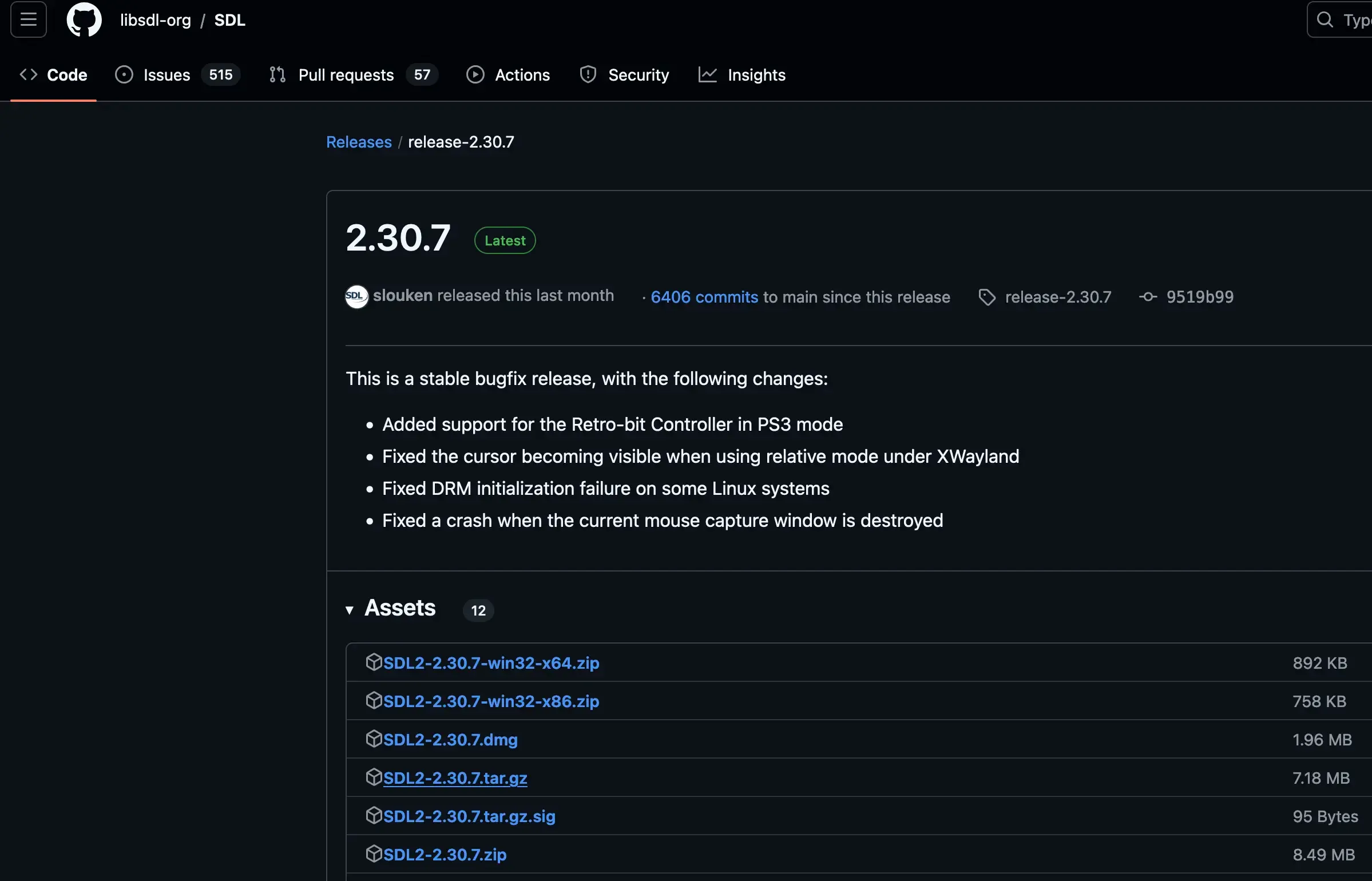Click commit 9519b99
Screen dimensions: 1372x881
pos(1200,296)
